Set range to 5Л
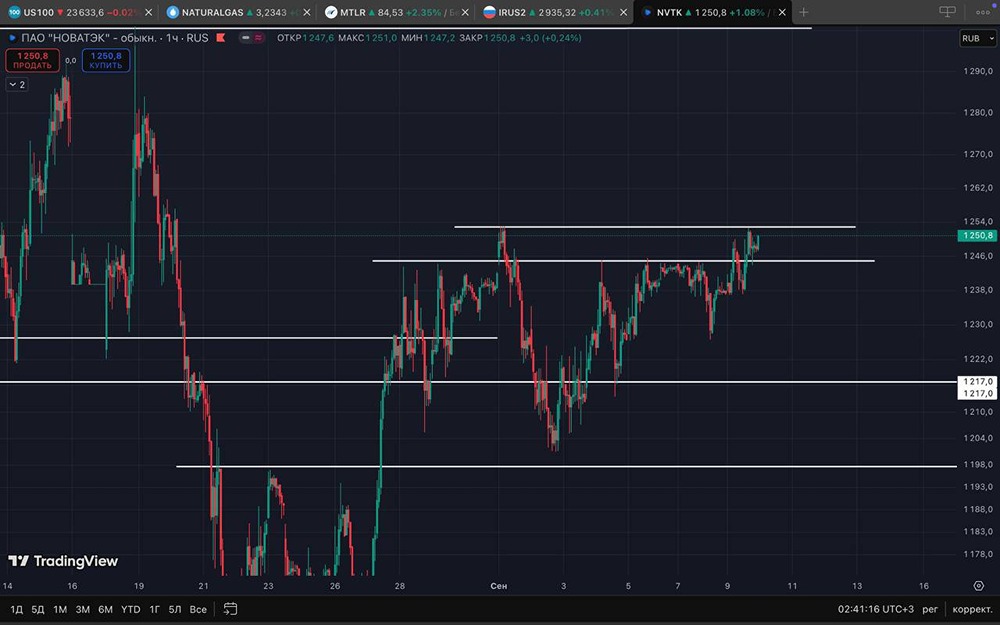 [175, 609]
